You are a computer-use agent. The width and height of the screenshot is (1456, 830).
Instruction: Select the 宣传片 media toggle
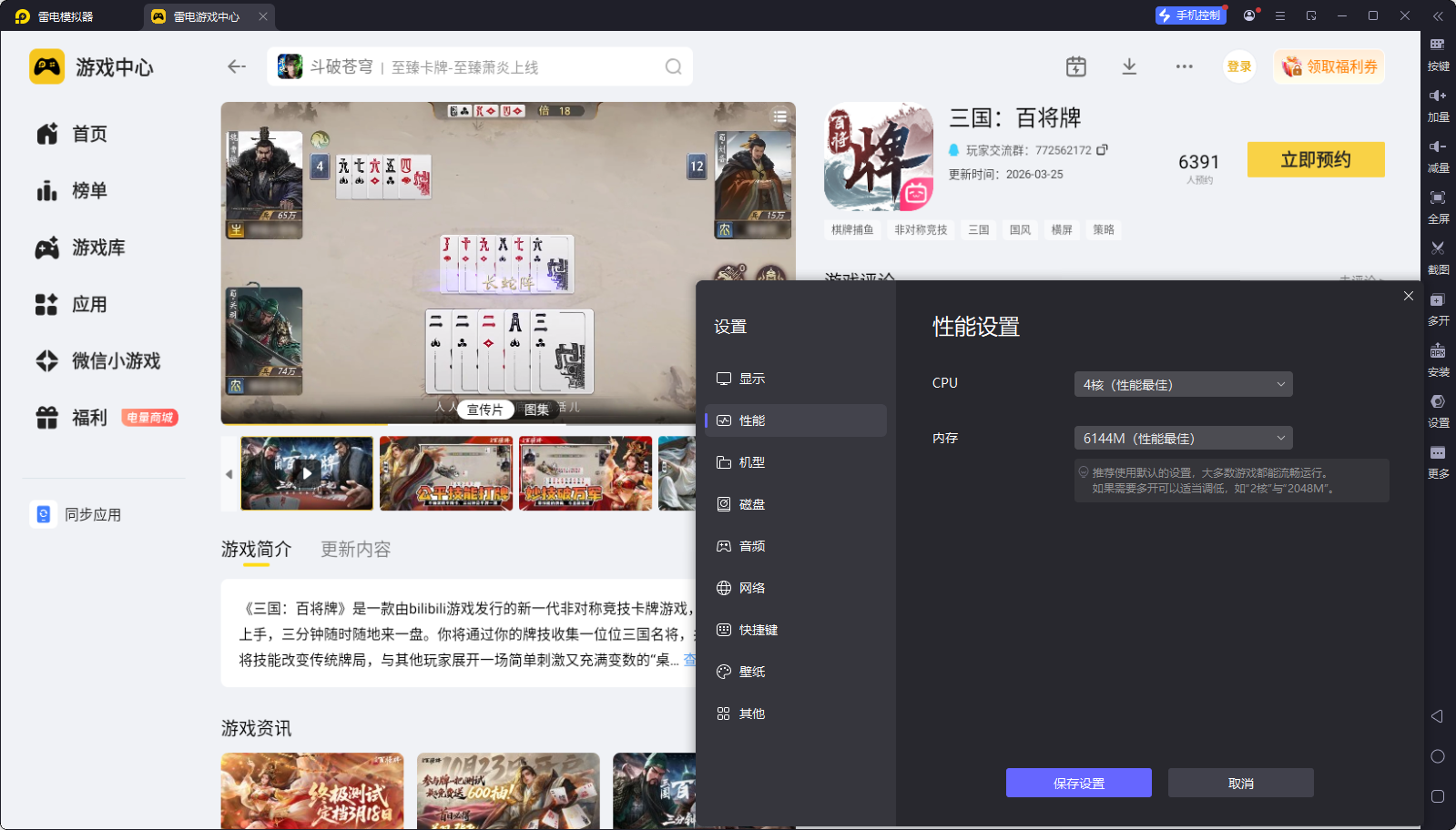click(x=485, y=410)
